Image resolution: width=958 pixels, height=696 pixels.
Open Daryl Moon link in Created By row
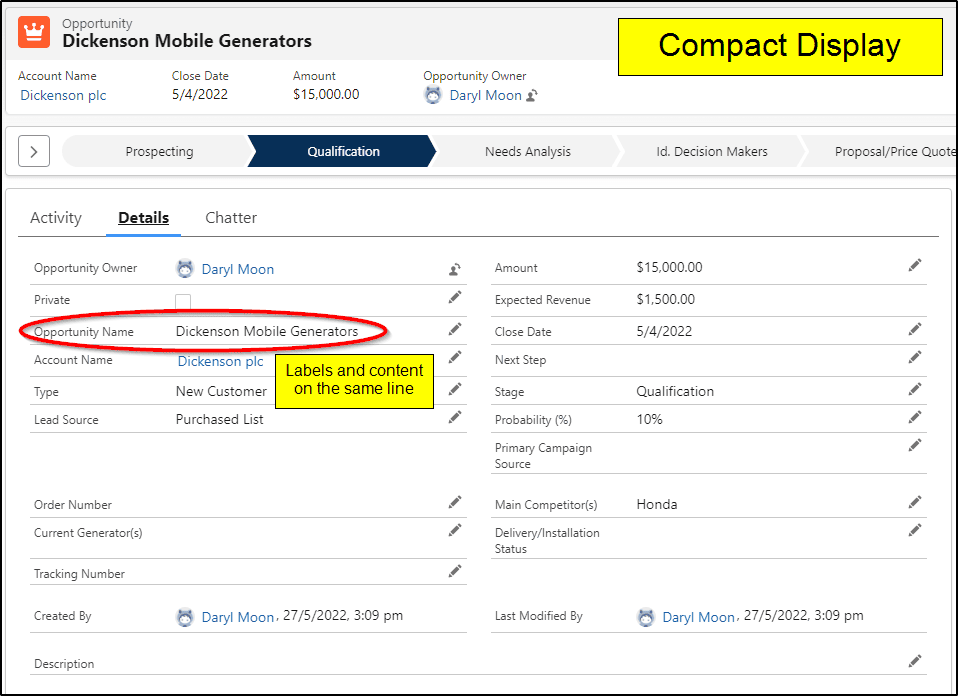click(x=238, y=617)
